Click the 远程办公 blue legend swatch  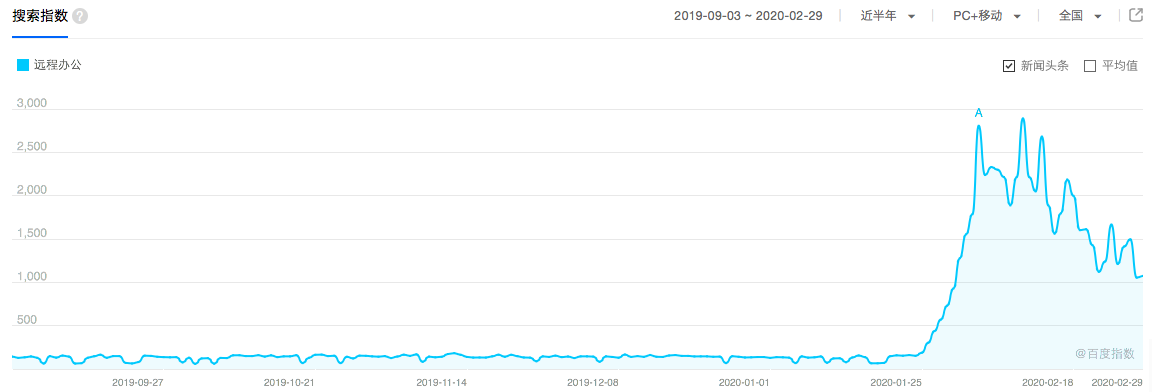tap(23, 65)
